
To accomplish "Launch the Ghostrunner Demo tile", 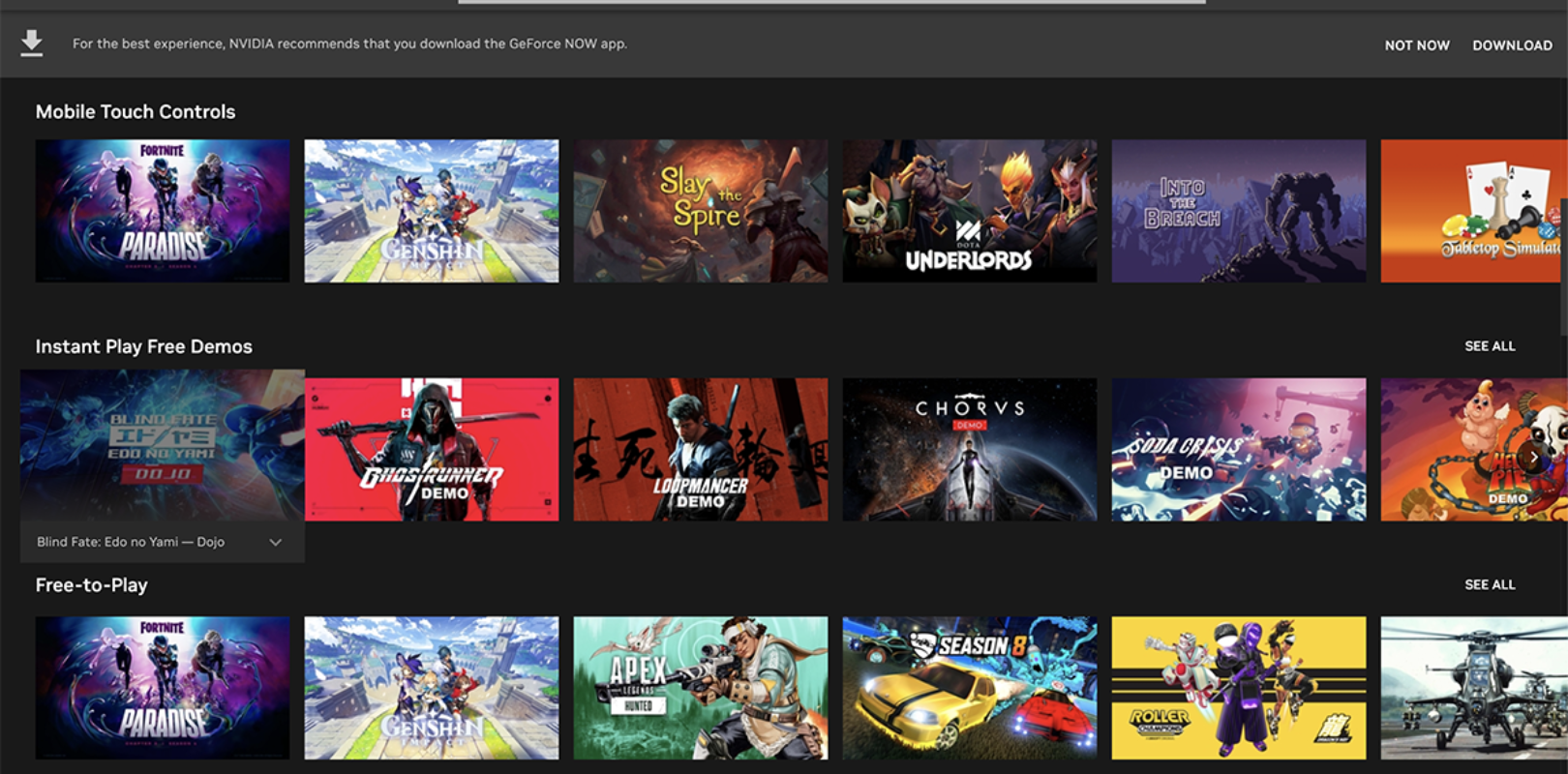I will coord(432,450).
